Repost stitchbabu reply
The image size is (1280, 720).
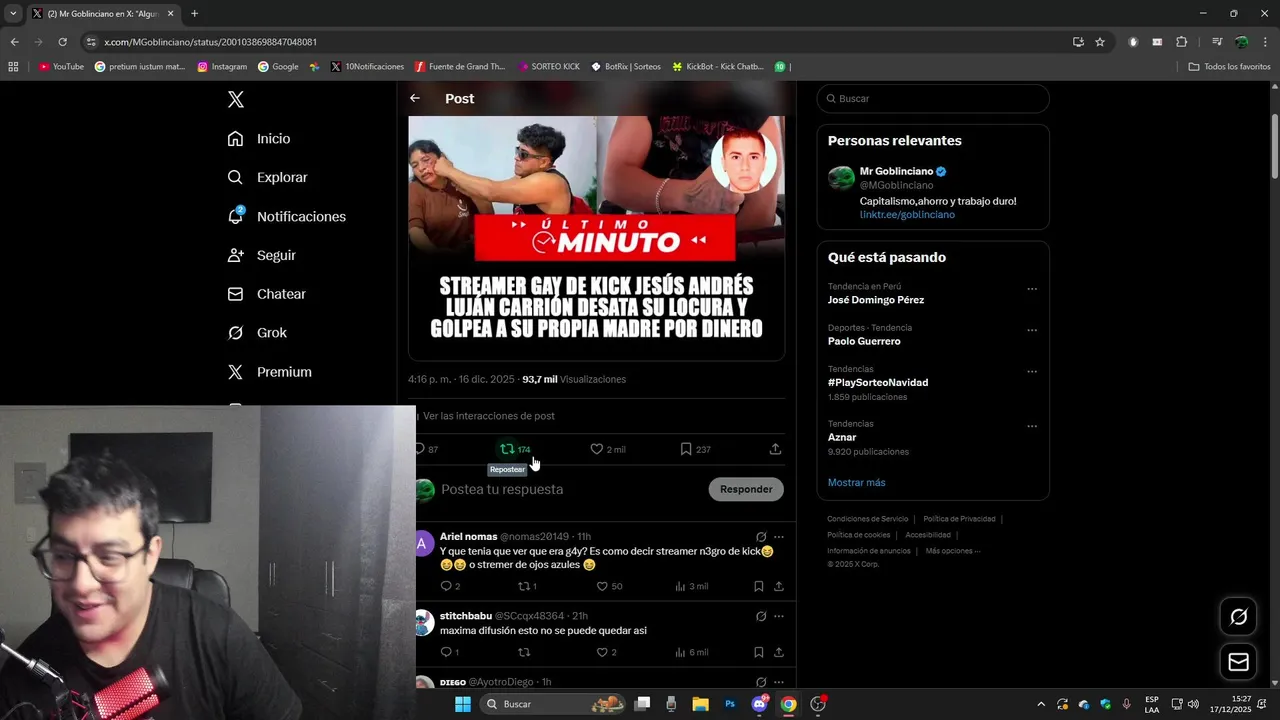pos(524,652)
